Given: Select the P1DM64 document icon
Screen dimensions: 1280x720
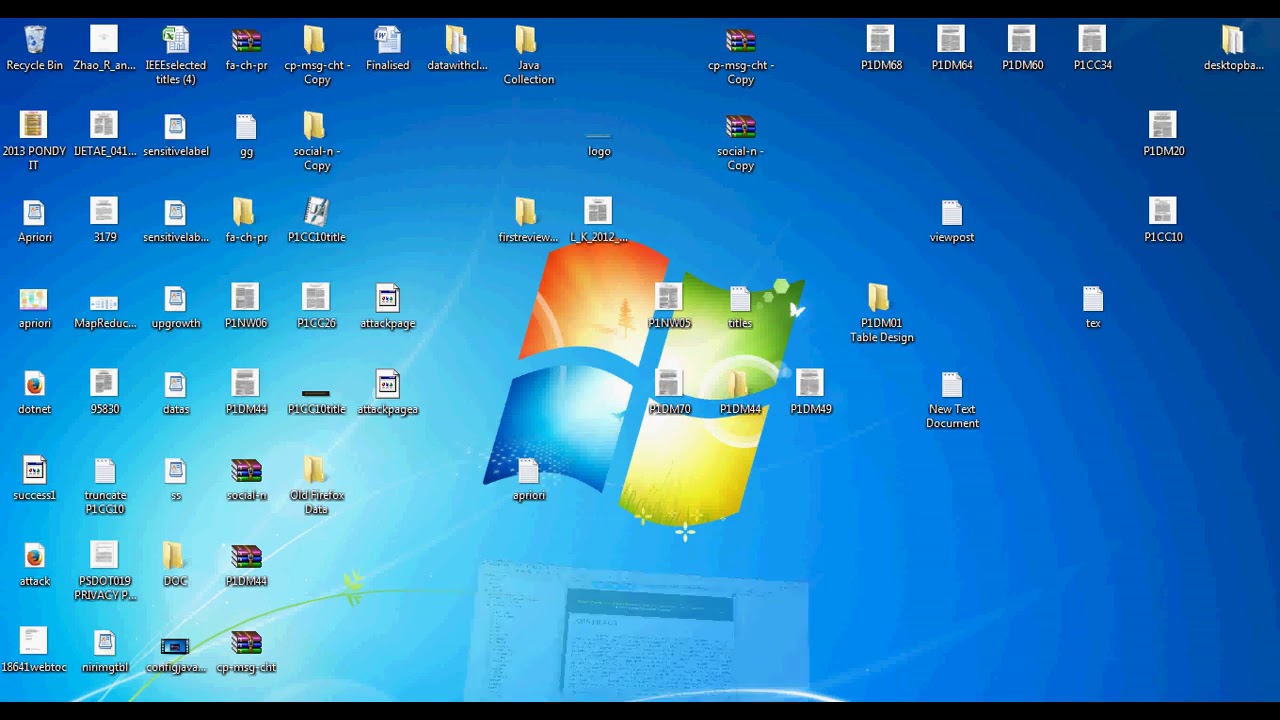Looking at the screenshot, I should (951, 41).
